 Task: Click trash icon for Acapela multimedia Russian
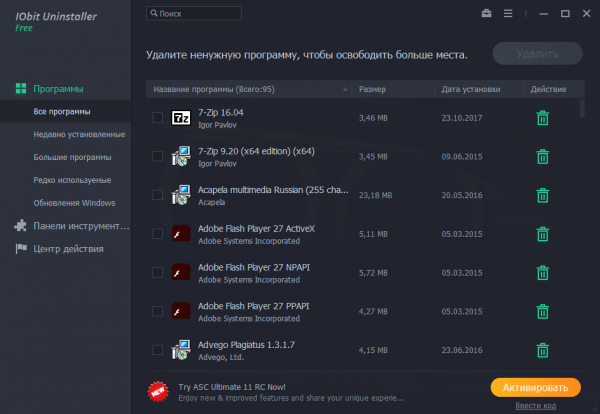[543, 195]
